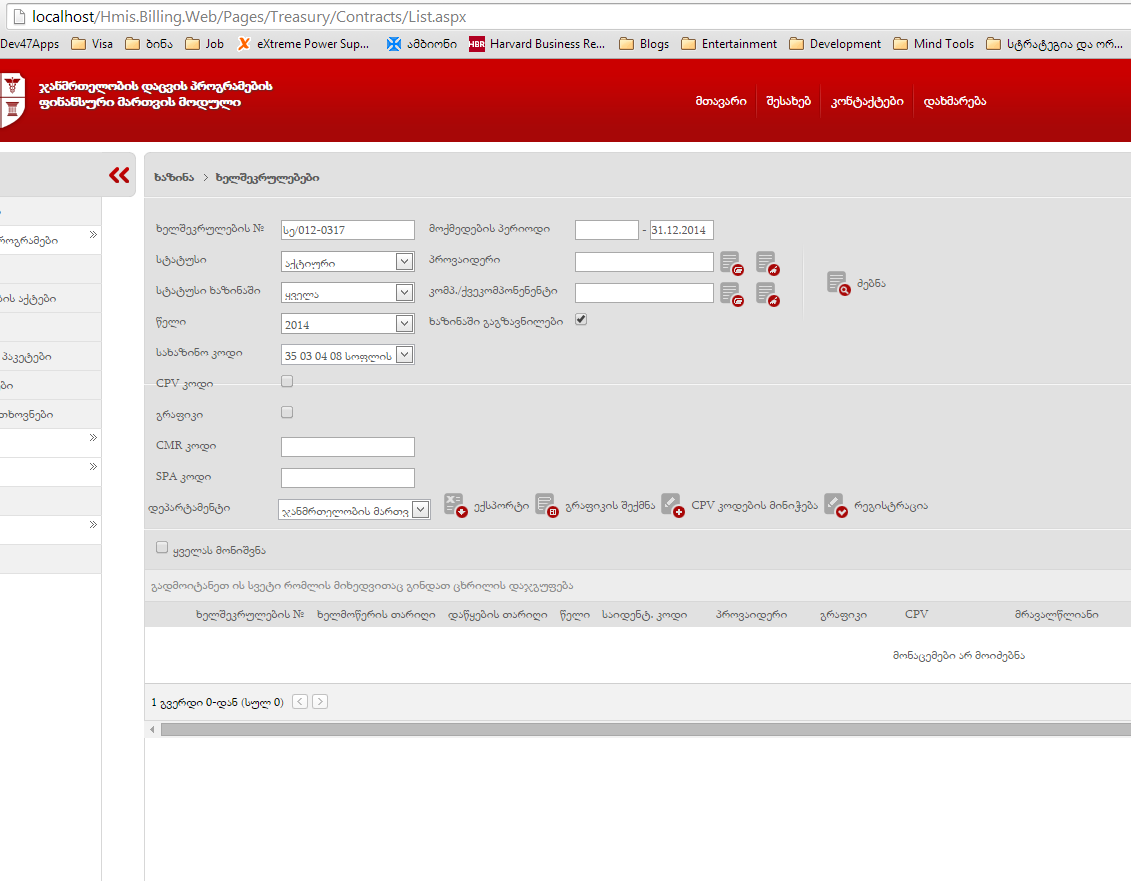Viewport: 1131px width, 881px height.
Task: Click the export (ექსპორტი) icon
Action: pyautogui.click(x=455, y=506)
